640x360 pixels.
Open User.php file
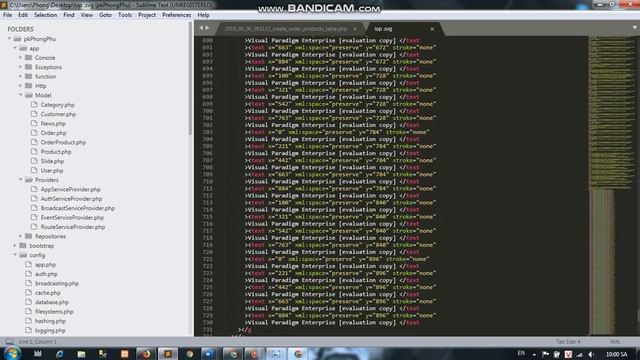pos(52,171)
